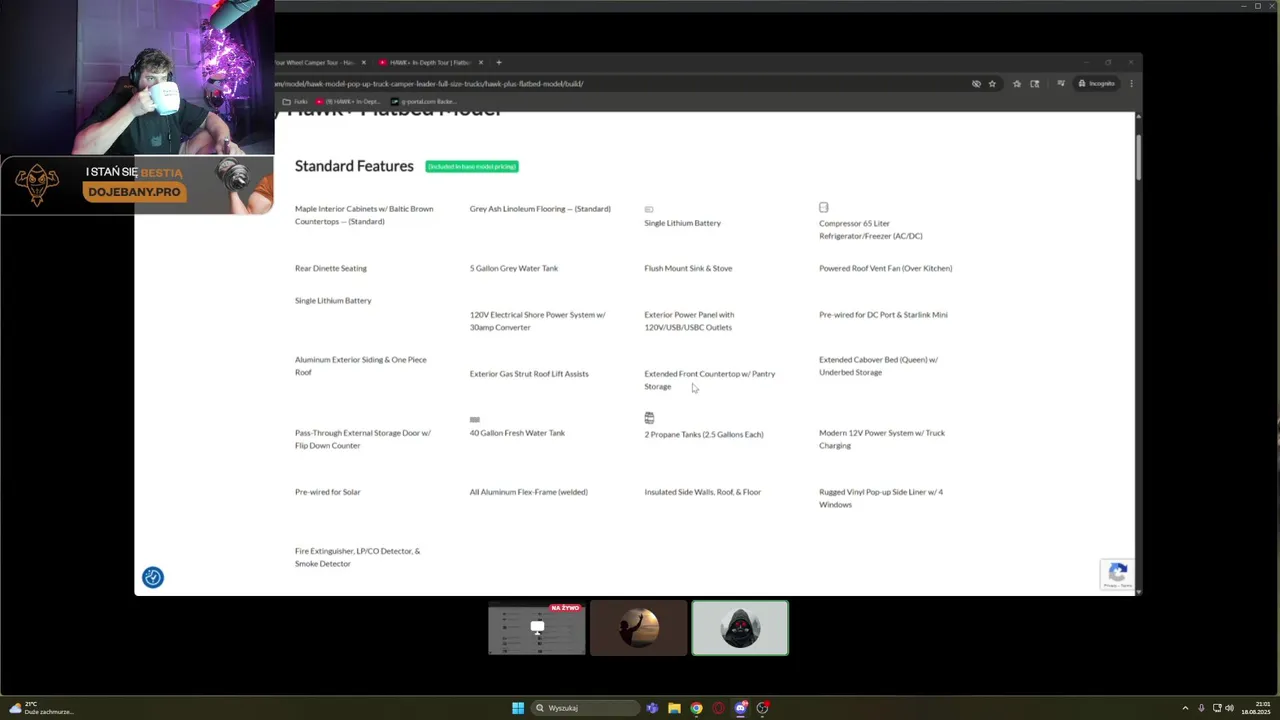Switch to the Four Wheel Camper Tour tab
1280x720 pixels.
[x=314, y=62]
